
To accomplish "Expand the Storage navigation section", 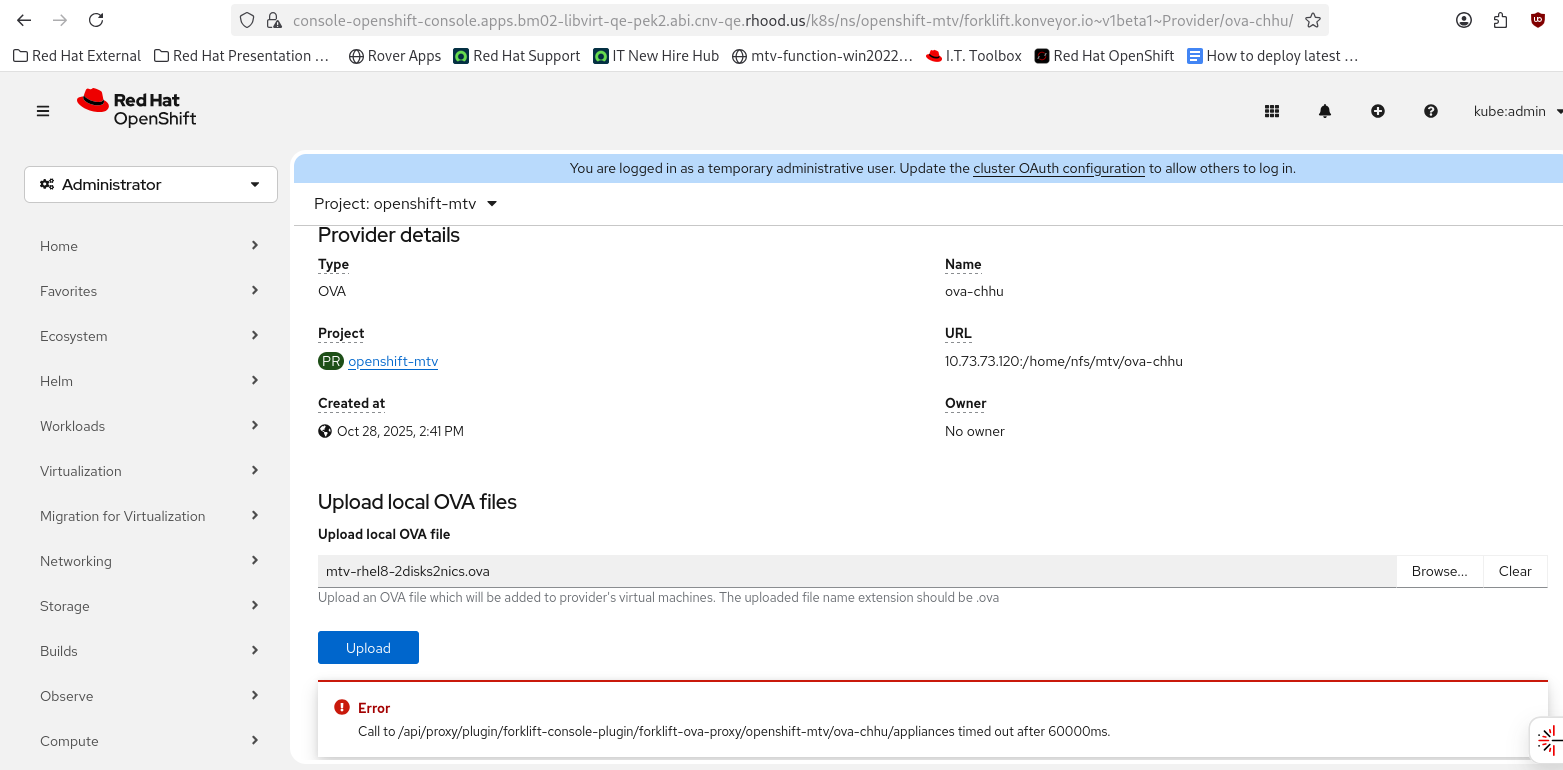I will point(151,606).
